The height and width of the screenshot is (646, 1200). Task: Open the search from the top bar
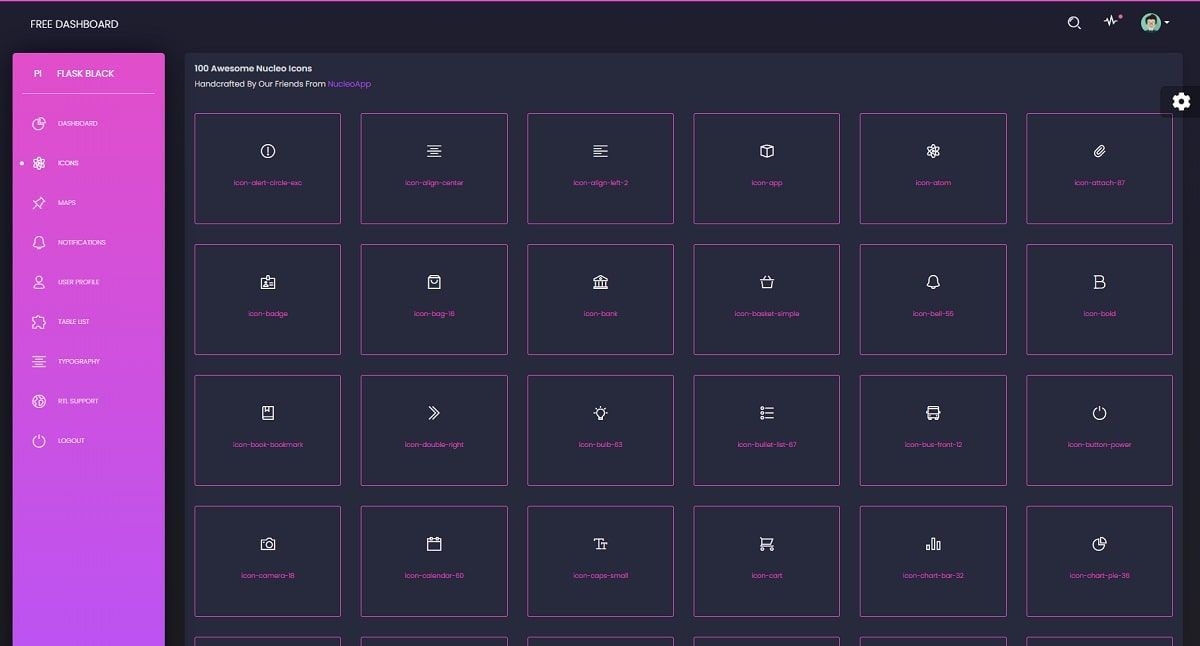(x=1074, y=22)
